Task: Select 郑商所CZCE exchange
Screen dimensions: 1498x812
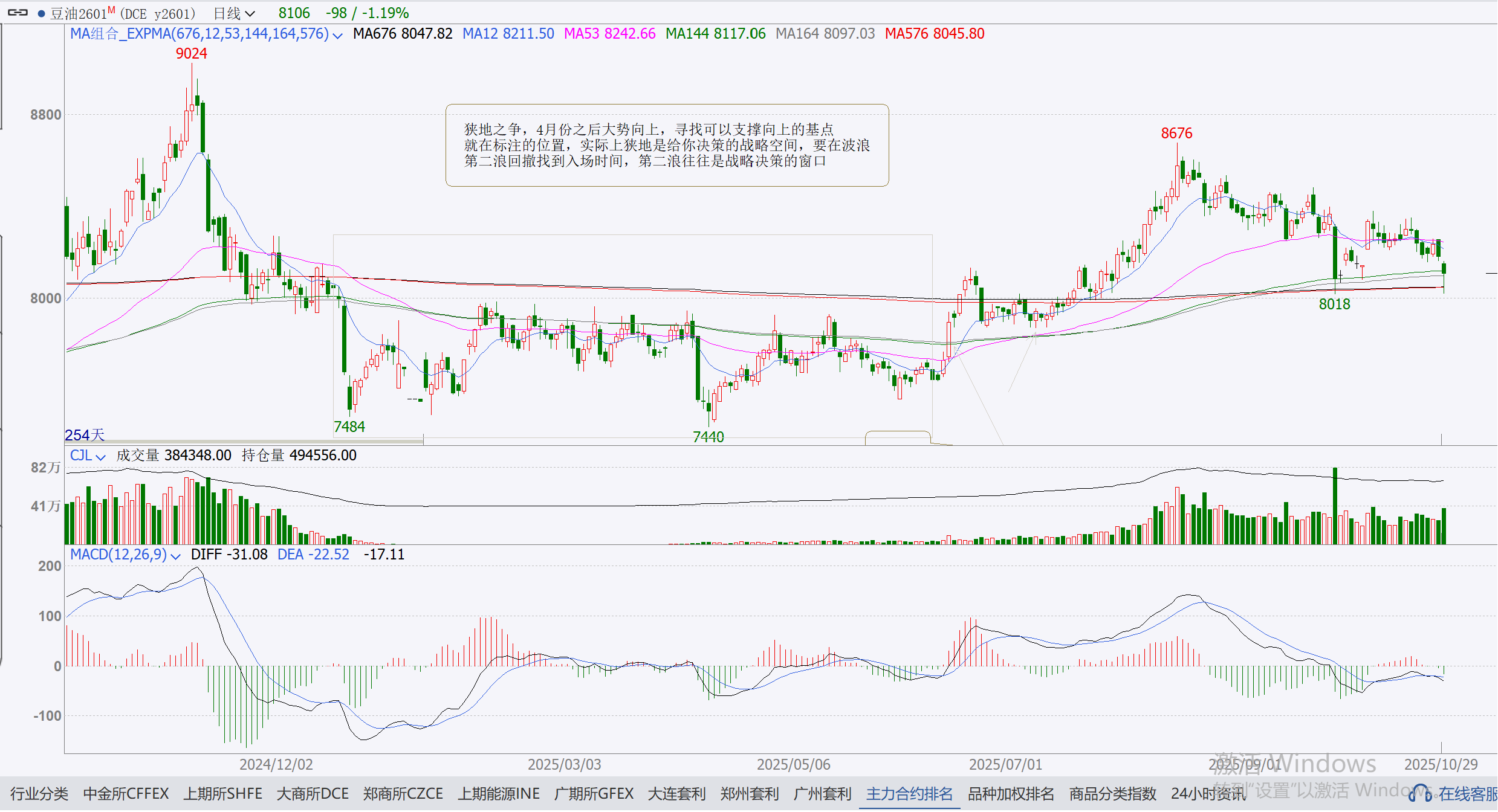Action: click(403, 793)
